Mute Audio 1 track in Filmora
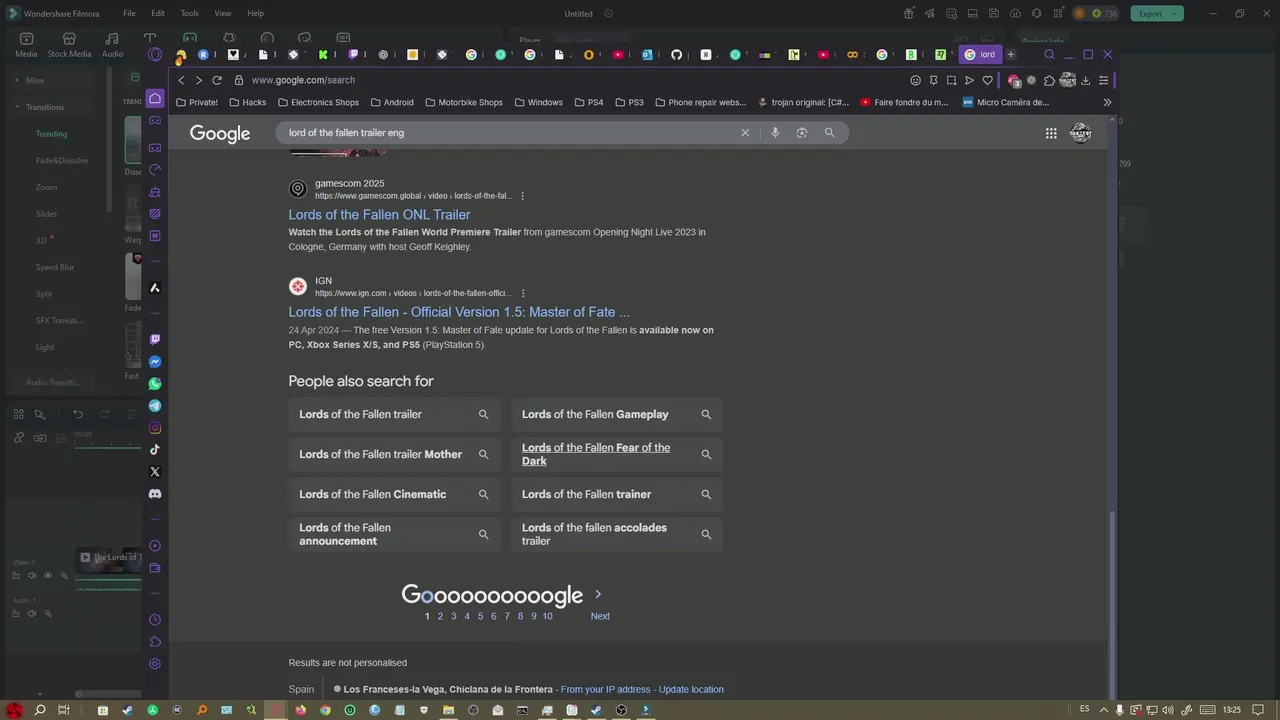The width and height of the screenshot is (1280, 720). click(31, 614)
